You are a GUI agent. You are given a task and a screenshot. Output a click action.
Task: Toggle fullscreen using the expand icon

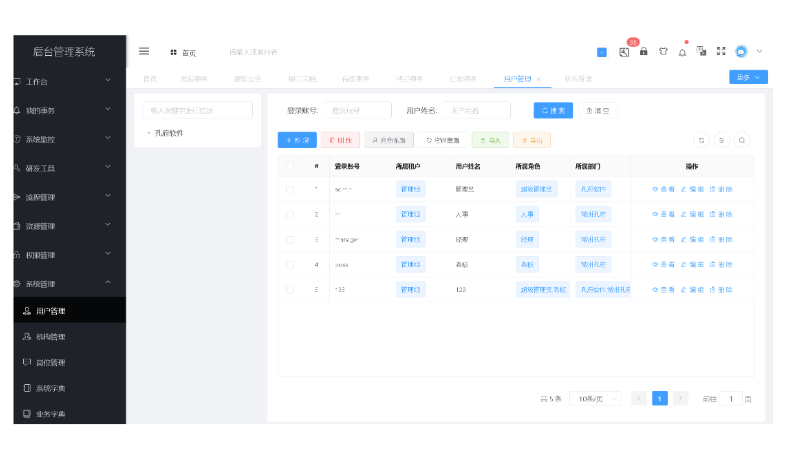pyautogui.click(x=721, y=51)
